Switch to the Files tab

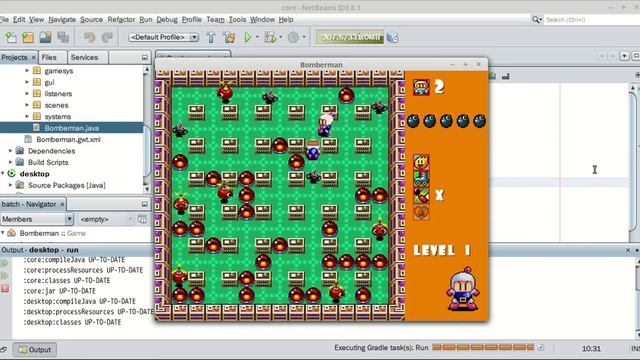[x=49, y=58]
